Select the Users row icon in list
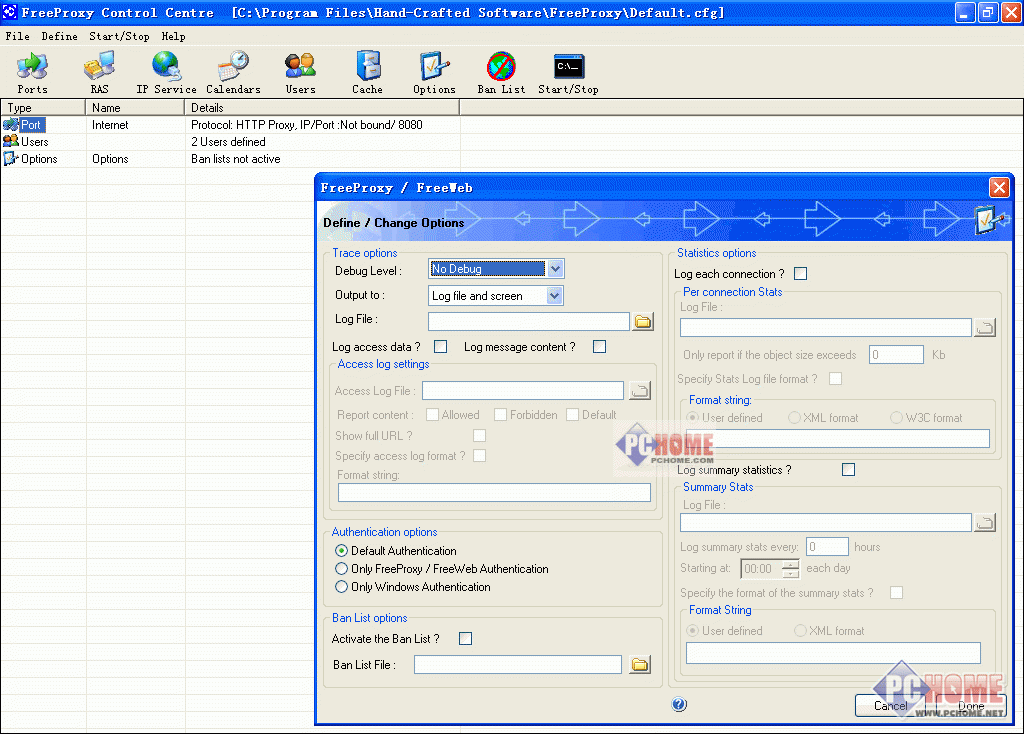This screenshot has height=734, width=1024. [x=10, y=141]
